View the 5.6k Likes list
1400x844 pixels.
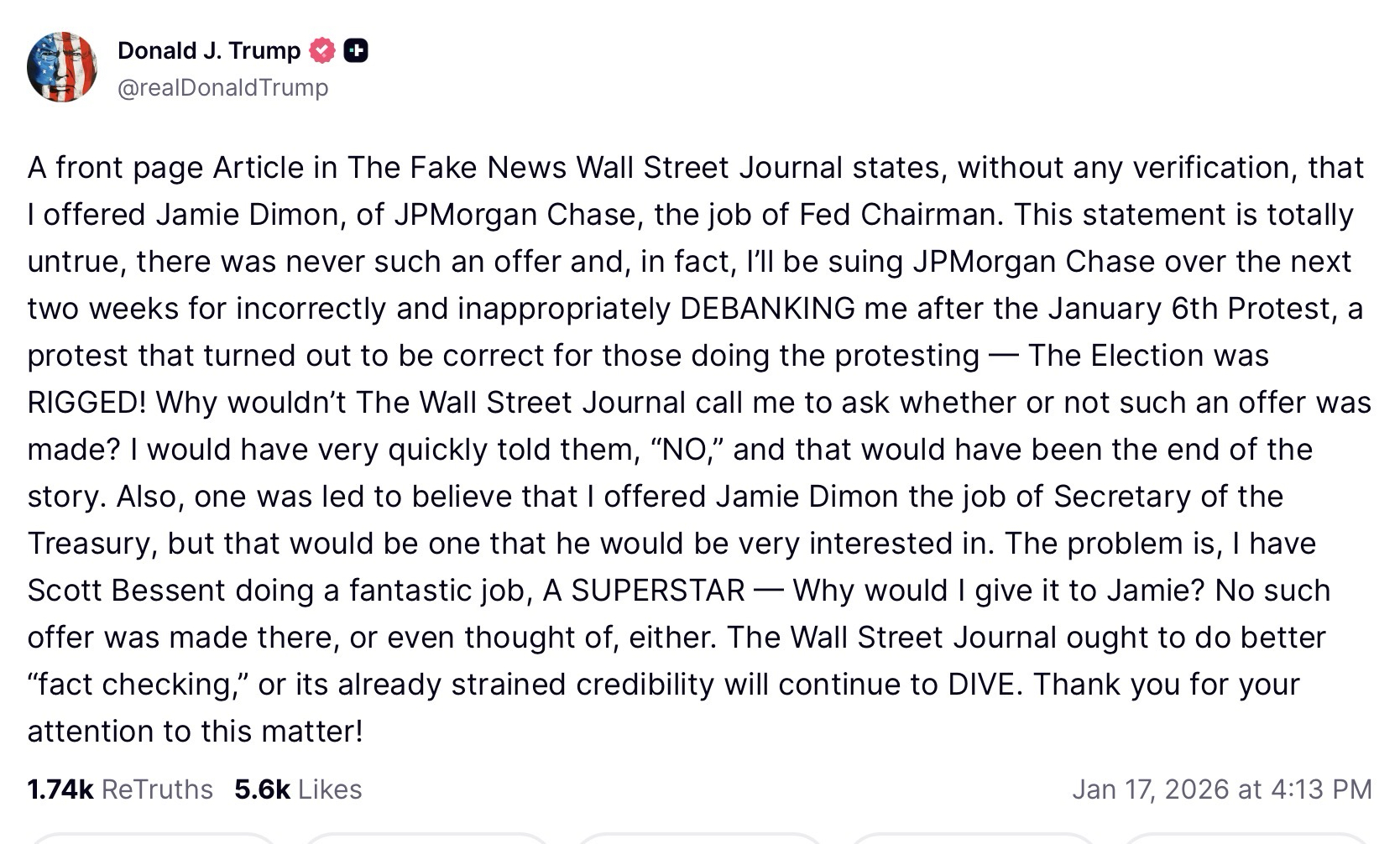point(298,789)
